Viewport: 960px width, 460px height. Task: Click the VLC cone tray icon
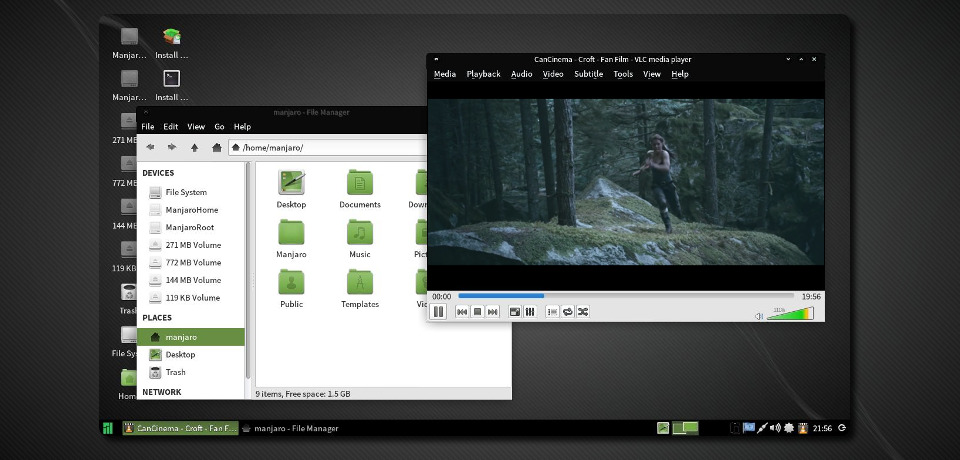(x=803, y=428)
